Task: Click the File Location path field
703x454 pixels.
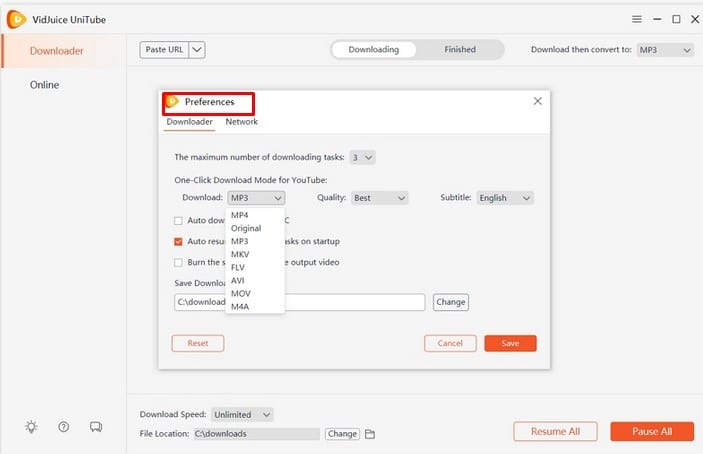Action: point(257,434)
